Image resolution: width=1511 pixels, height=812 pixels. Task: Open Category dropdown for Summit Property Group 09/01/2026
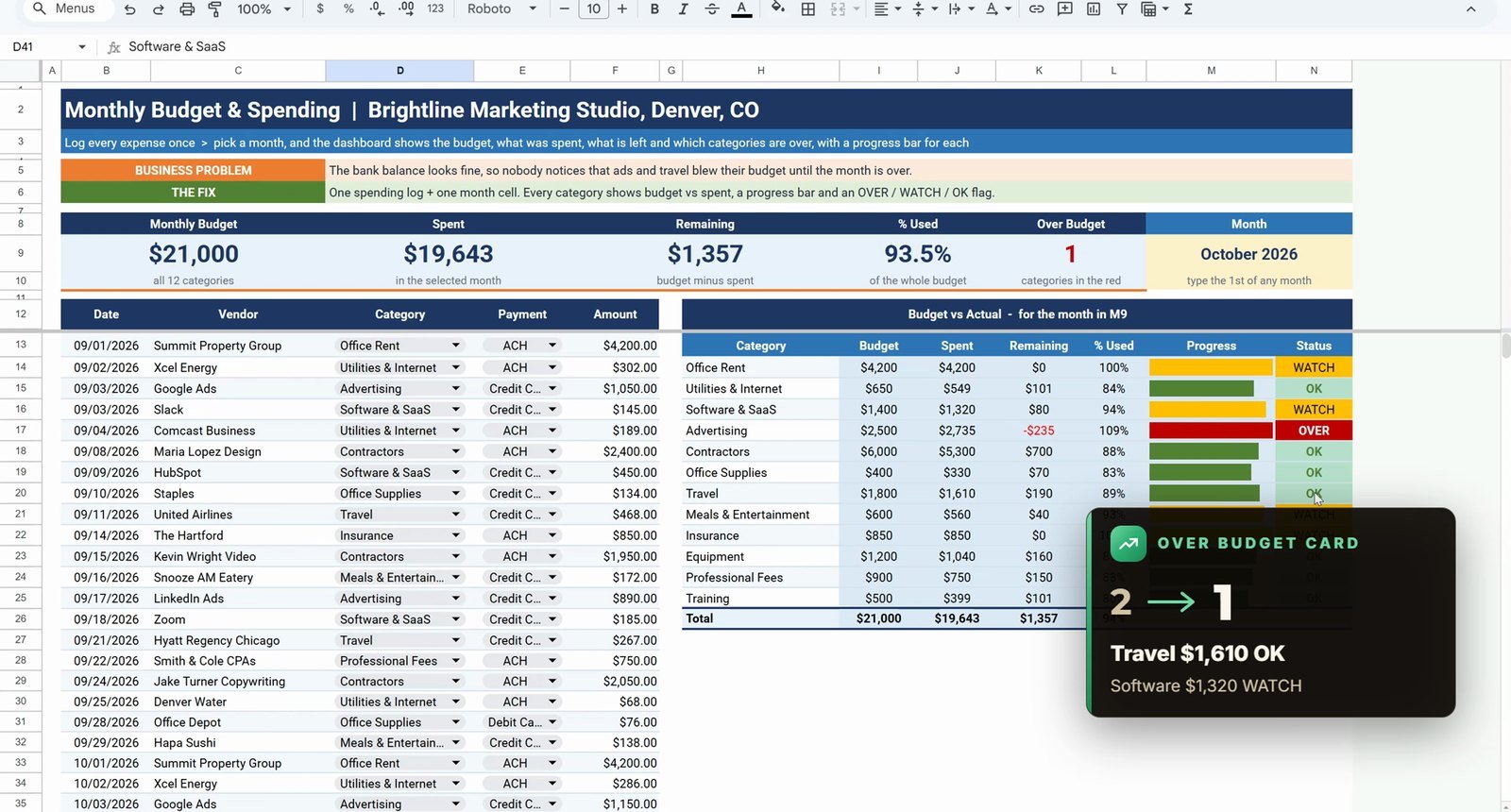coord(456,346)
